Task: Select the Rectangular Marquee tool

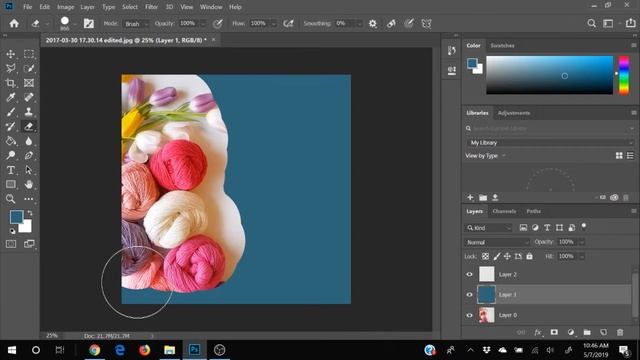Action: click(29, 54)
